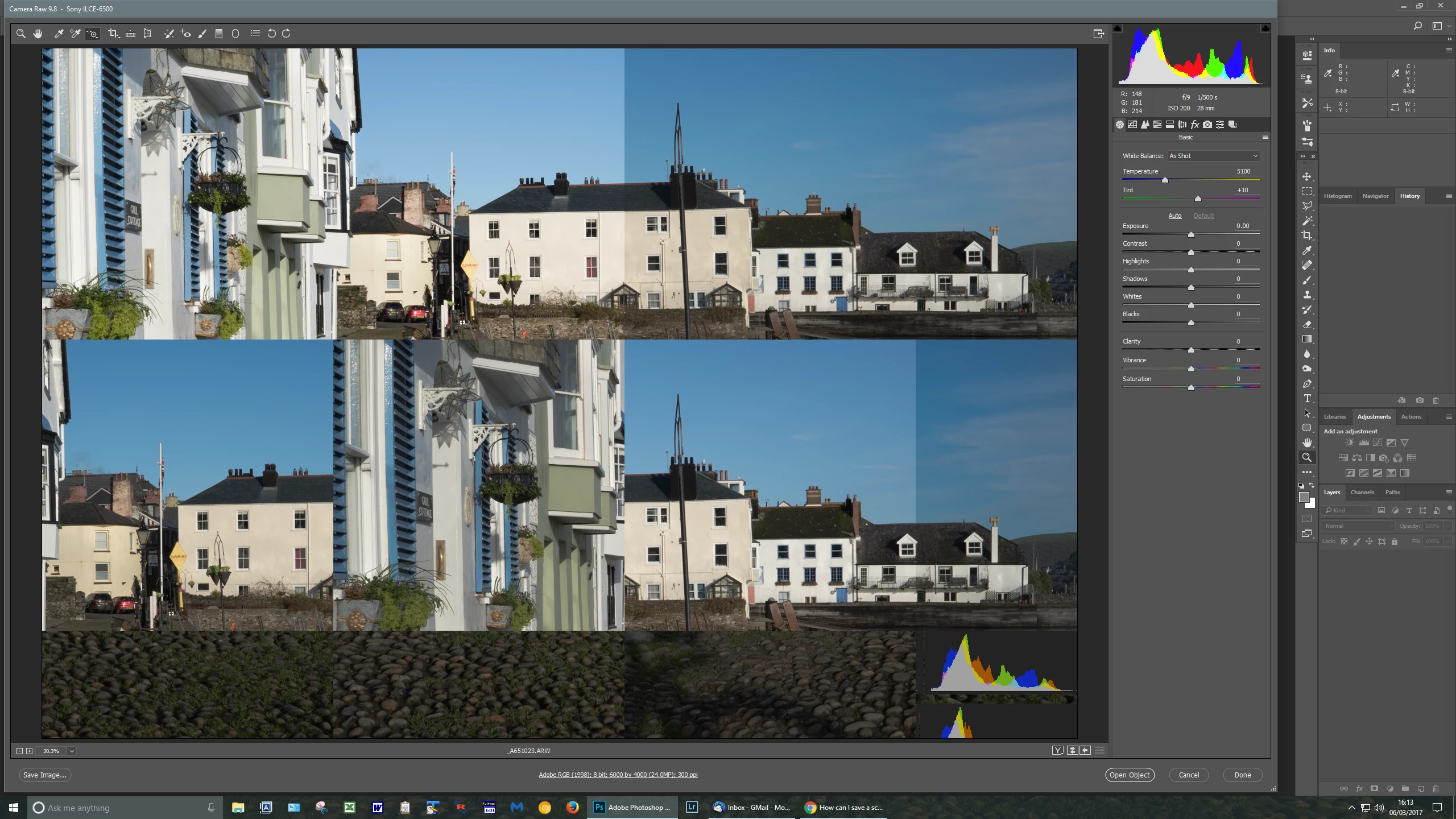
Task: Select the Straighten tool
Action: click(130, 34)
